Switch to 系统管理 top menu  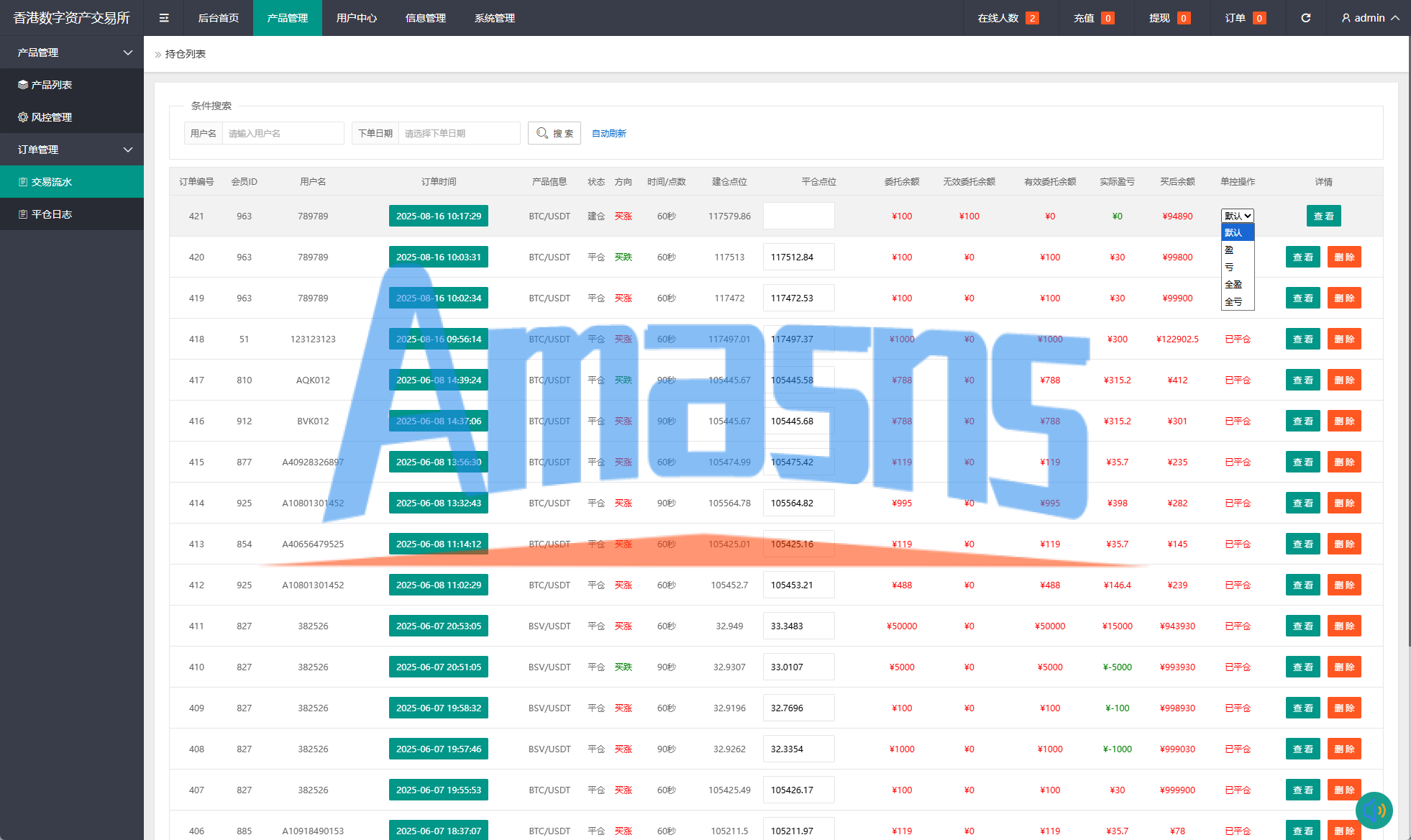pos(494,18)
